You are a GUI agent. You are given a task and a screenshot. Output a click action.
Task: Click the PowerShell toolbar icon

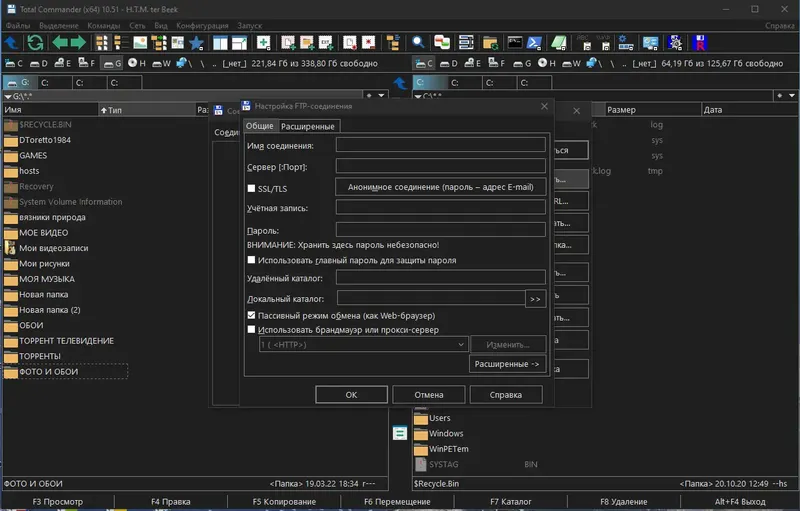click(534, 43)
